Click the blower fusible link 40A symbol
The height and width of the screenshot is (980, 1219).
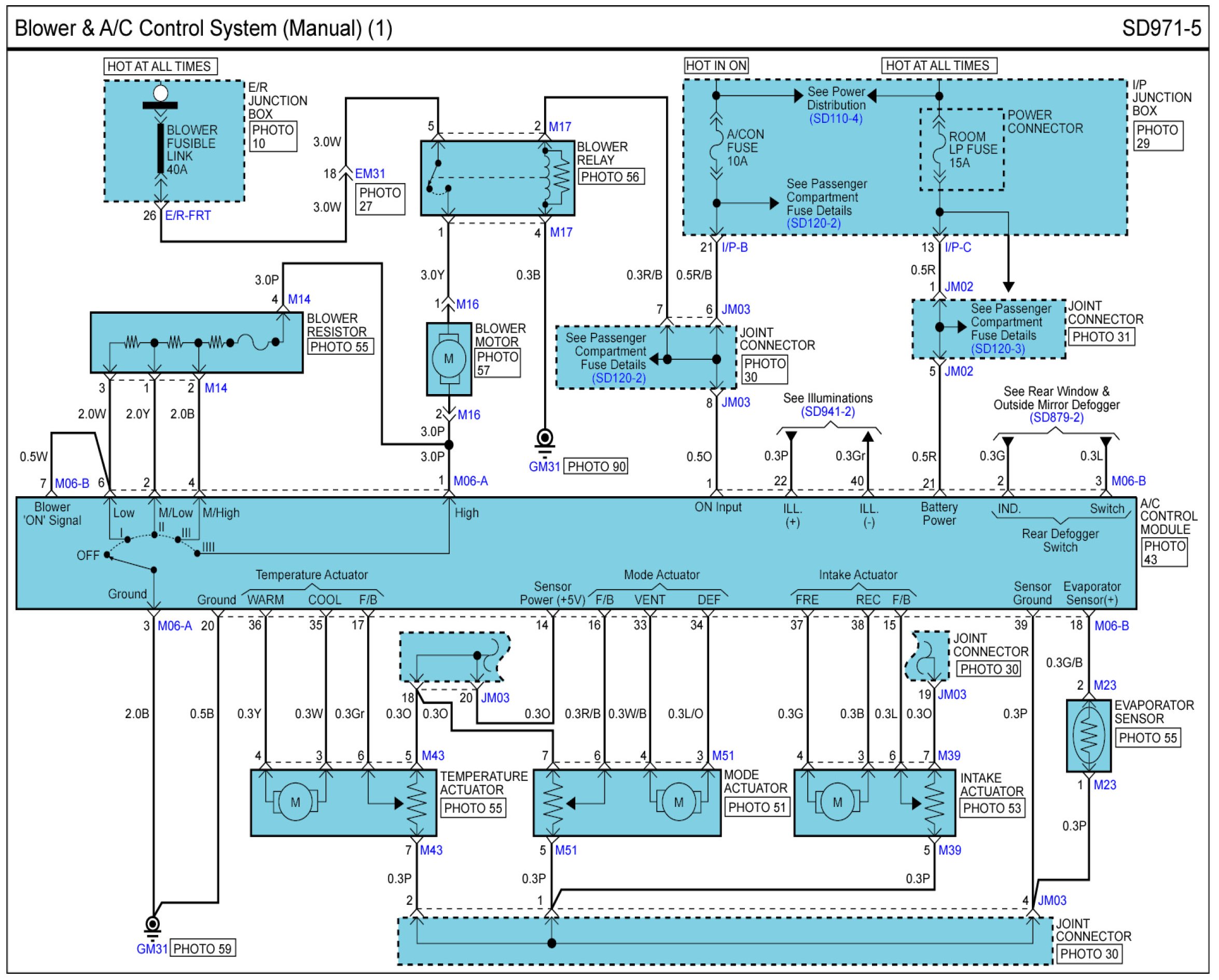pyautogui.click(x=161, y=149)
